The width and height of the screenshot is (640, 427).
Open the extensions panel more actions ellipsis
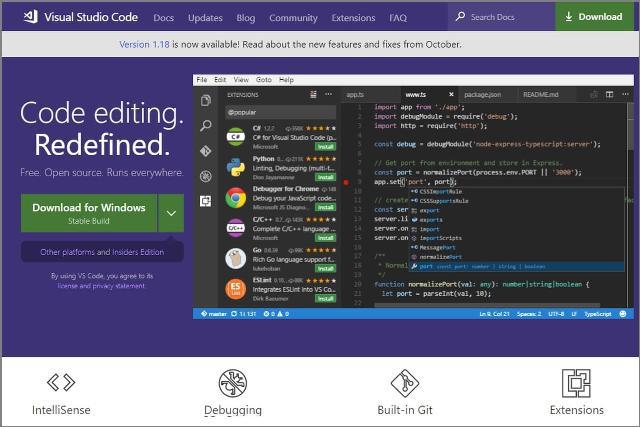[329, 94]
